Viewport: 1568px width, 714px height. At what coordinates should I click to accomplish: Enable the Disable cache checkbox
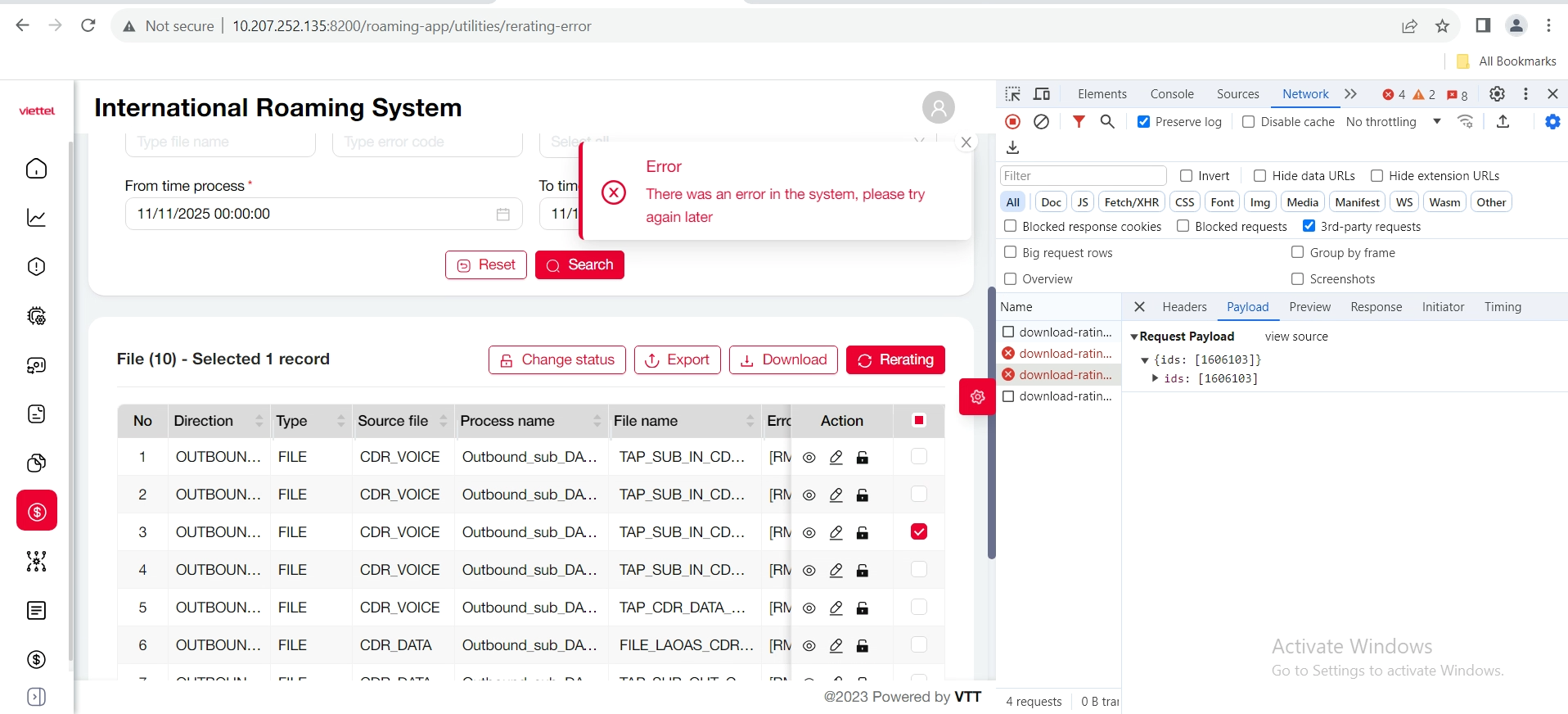(x=1248, y=122)
